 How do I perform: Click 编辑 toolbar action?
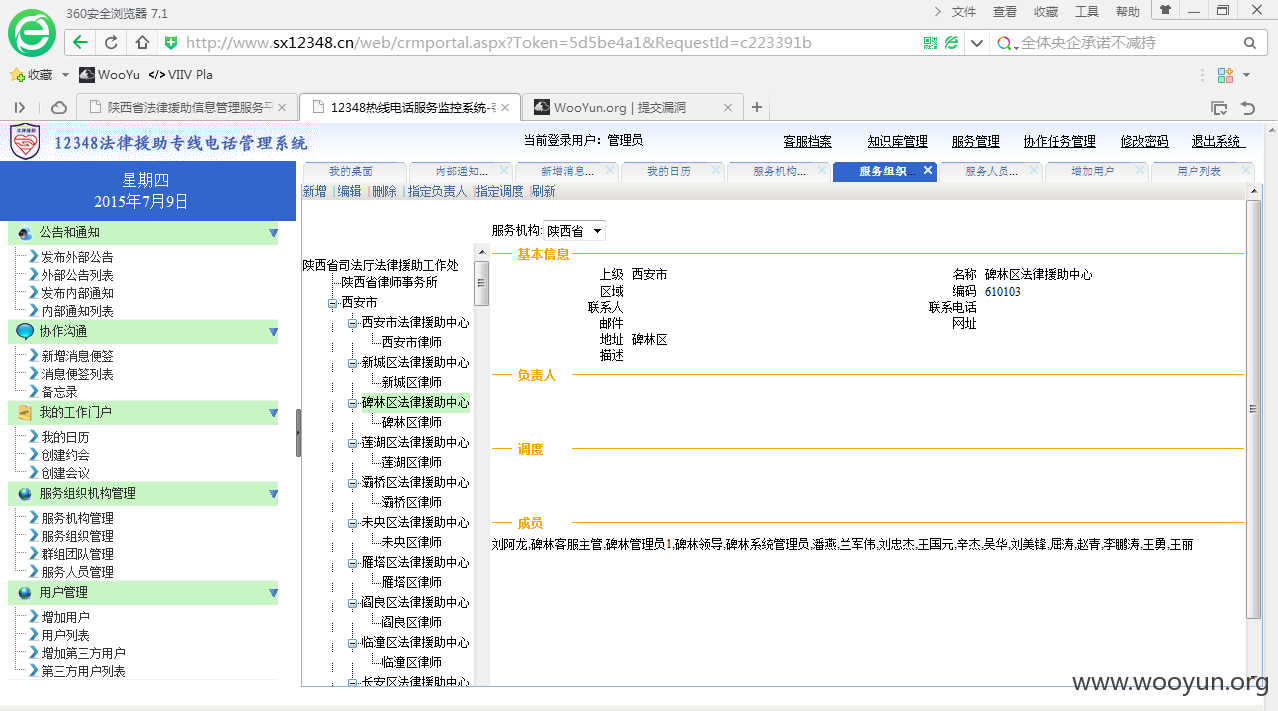349,191
